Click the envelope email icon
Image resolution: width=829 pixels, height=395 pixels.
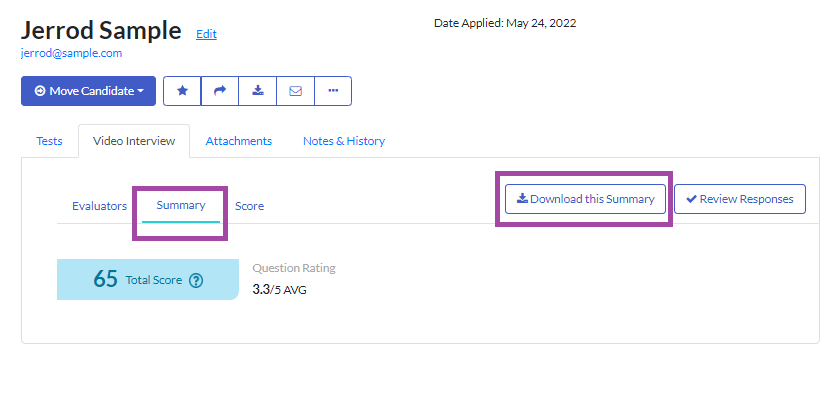(x=296, y=91)
